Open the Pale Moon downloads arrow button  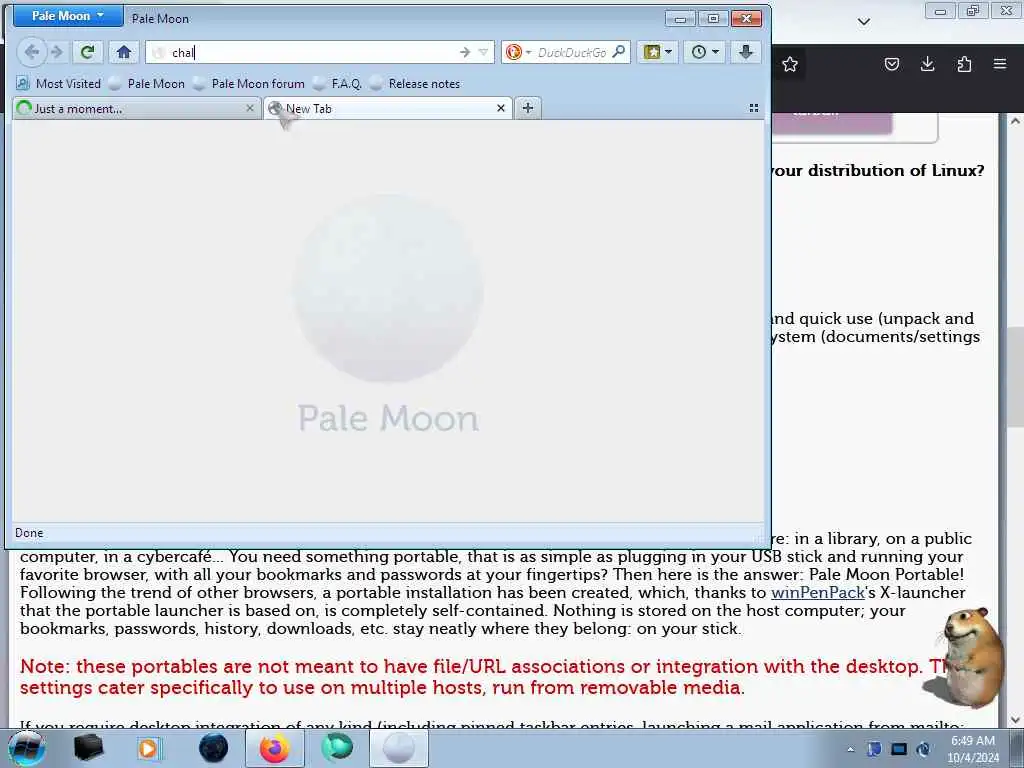pos(746,52)
